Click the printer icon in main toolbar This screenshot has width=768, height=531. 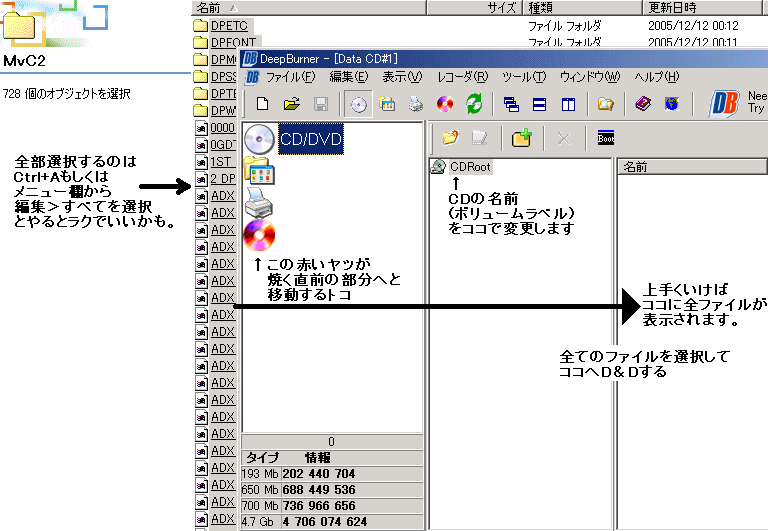(x=416, y=104)
